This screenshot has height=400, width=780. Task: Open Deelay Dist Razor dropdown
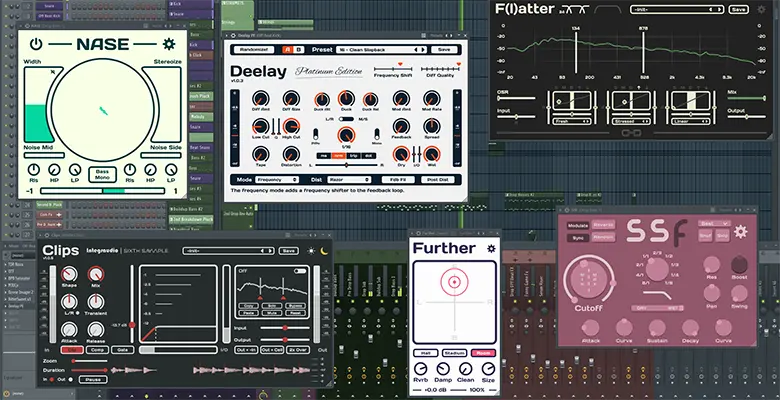tap(349, 180)
